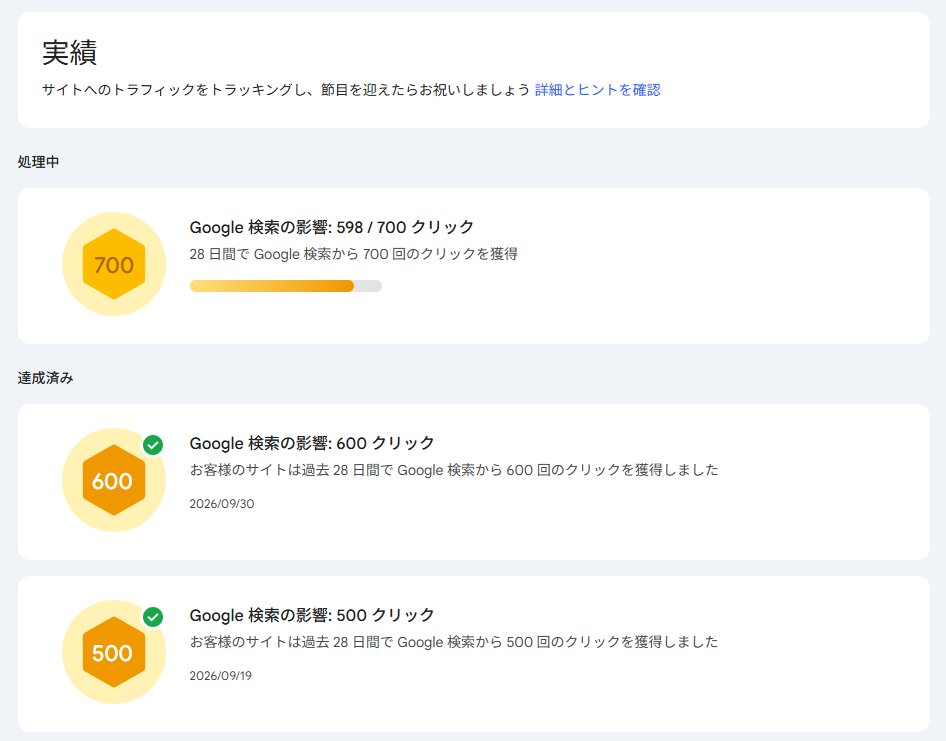Image resolution: width=946 pixels, height=741 pixels.
Task: Click title 'Google 検索の影響: 500 クリック'
Action: click(312, 615)
